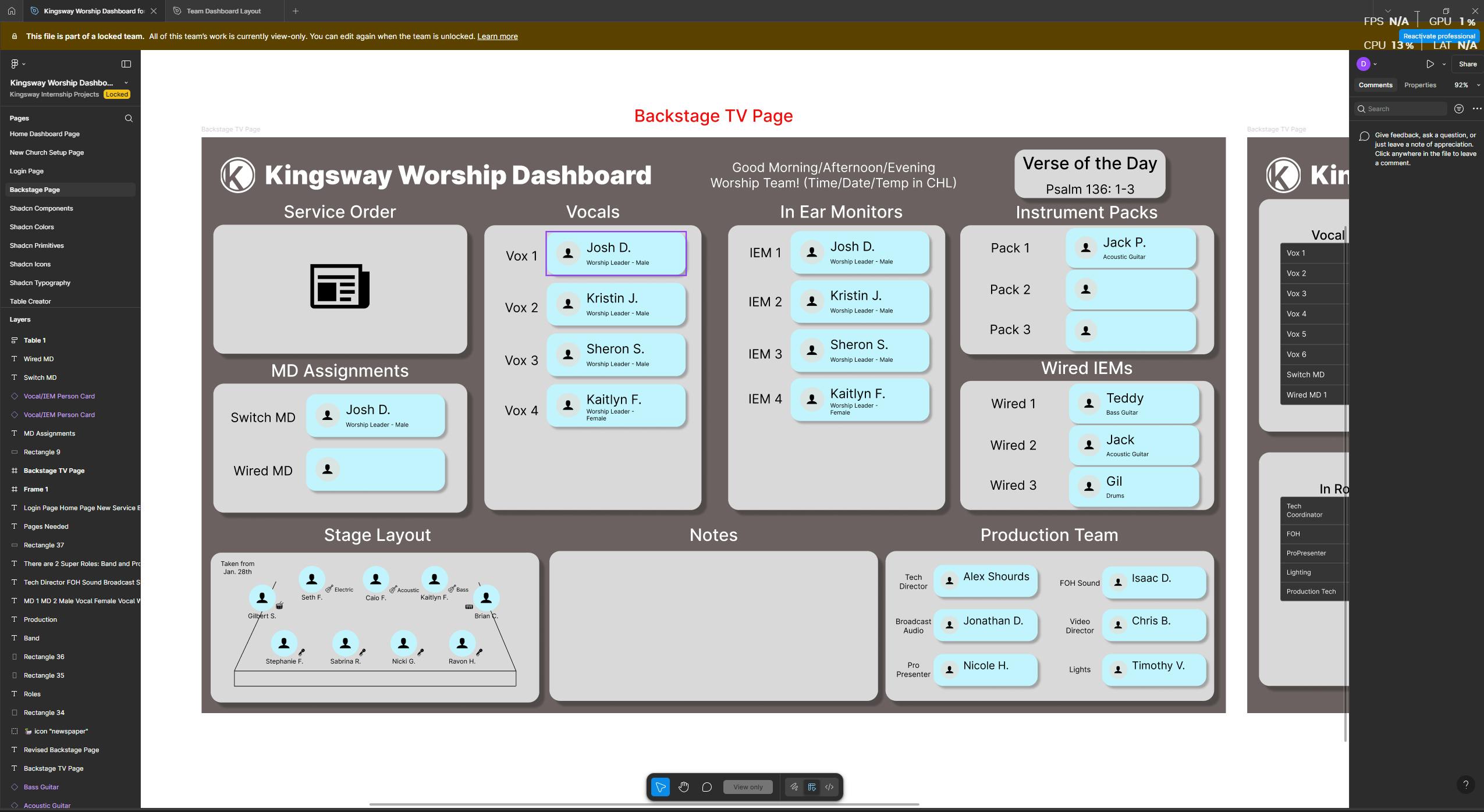
Task: Follow the Learn more link in banner
Action: [497, 36]
